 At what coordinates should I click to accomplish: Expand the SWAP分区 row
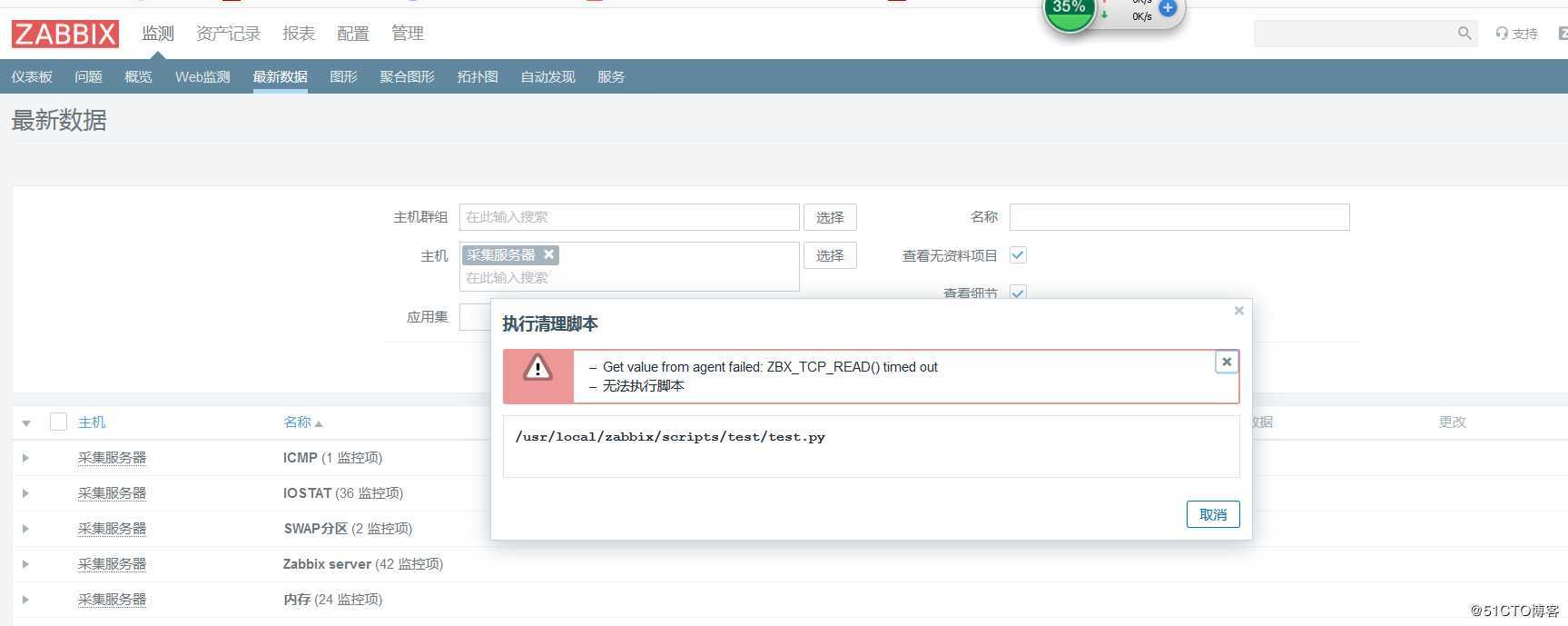coord(25,529)
